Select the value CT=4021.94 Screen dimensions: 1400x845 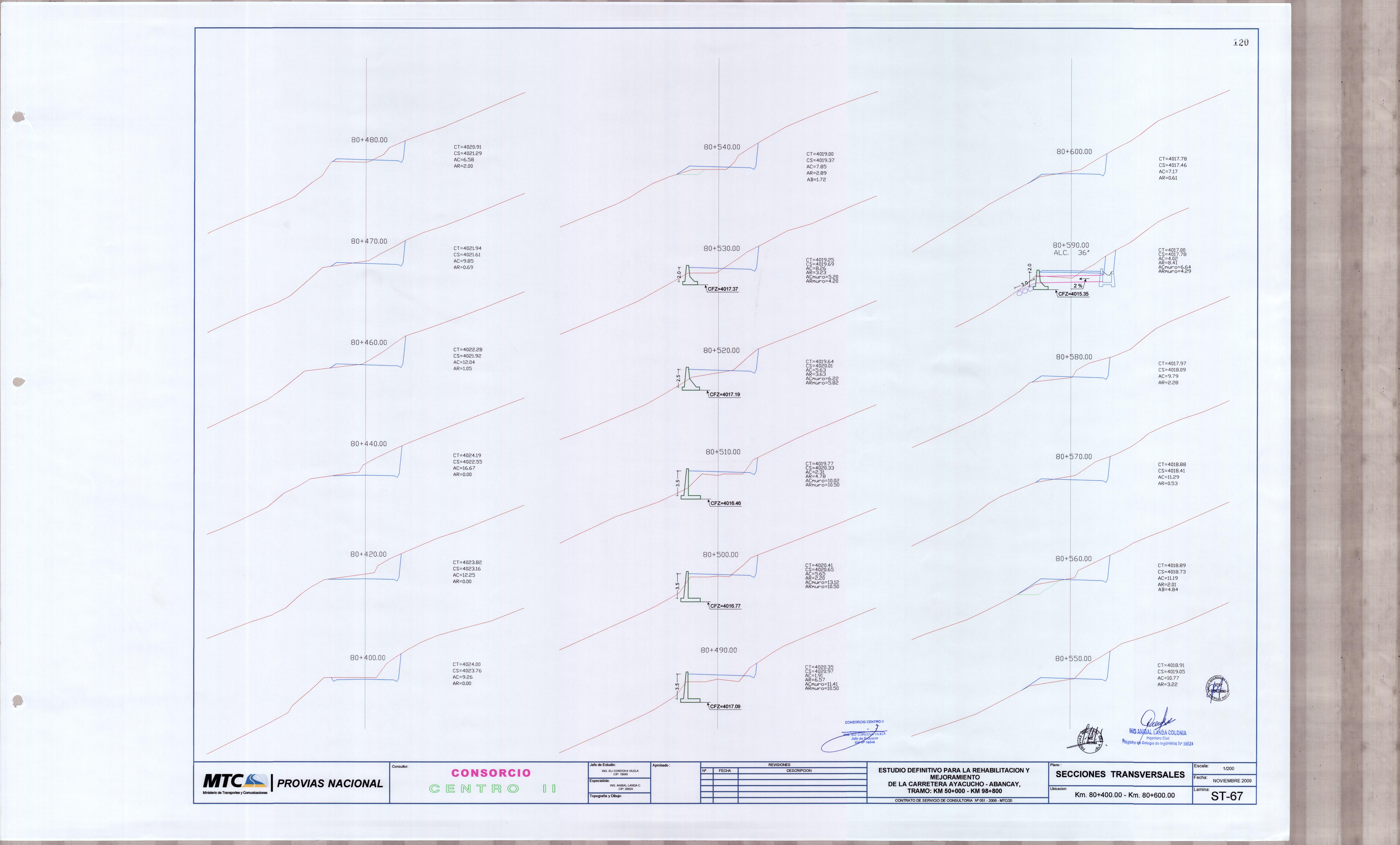click(x=468, y=248)
